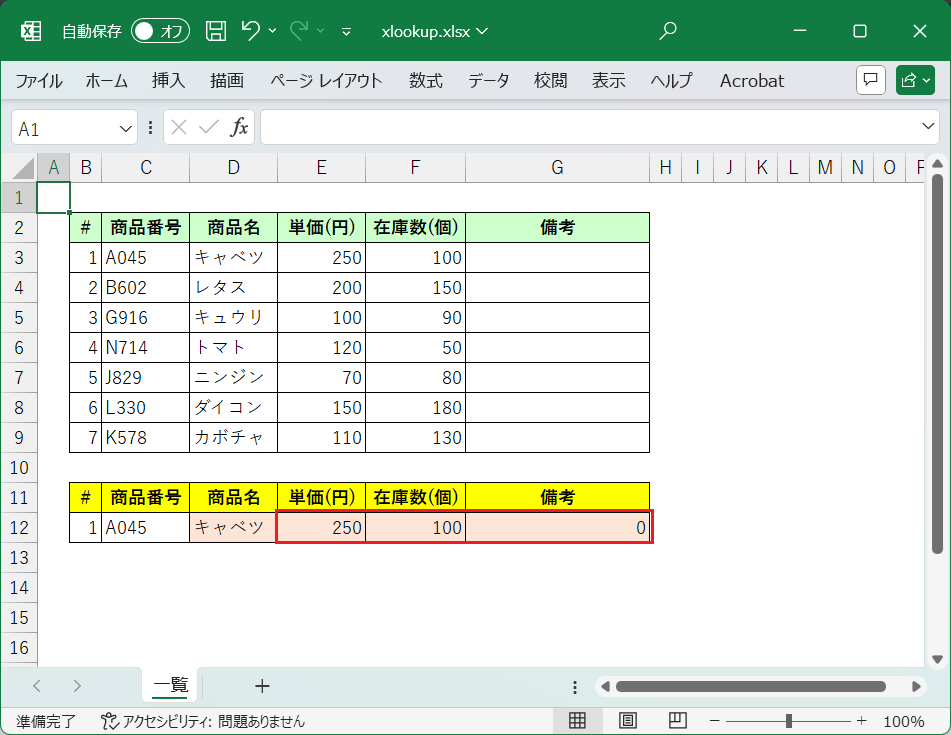Click the 100% zoom level button
The width and height of the screenshot is (951, 735).
tap(904, 721)
